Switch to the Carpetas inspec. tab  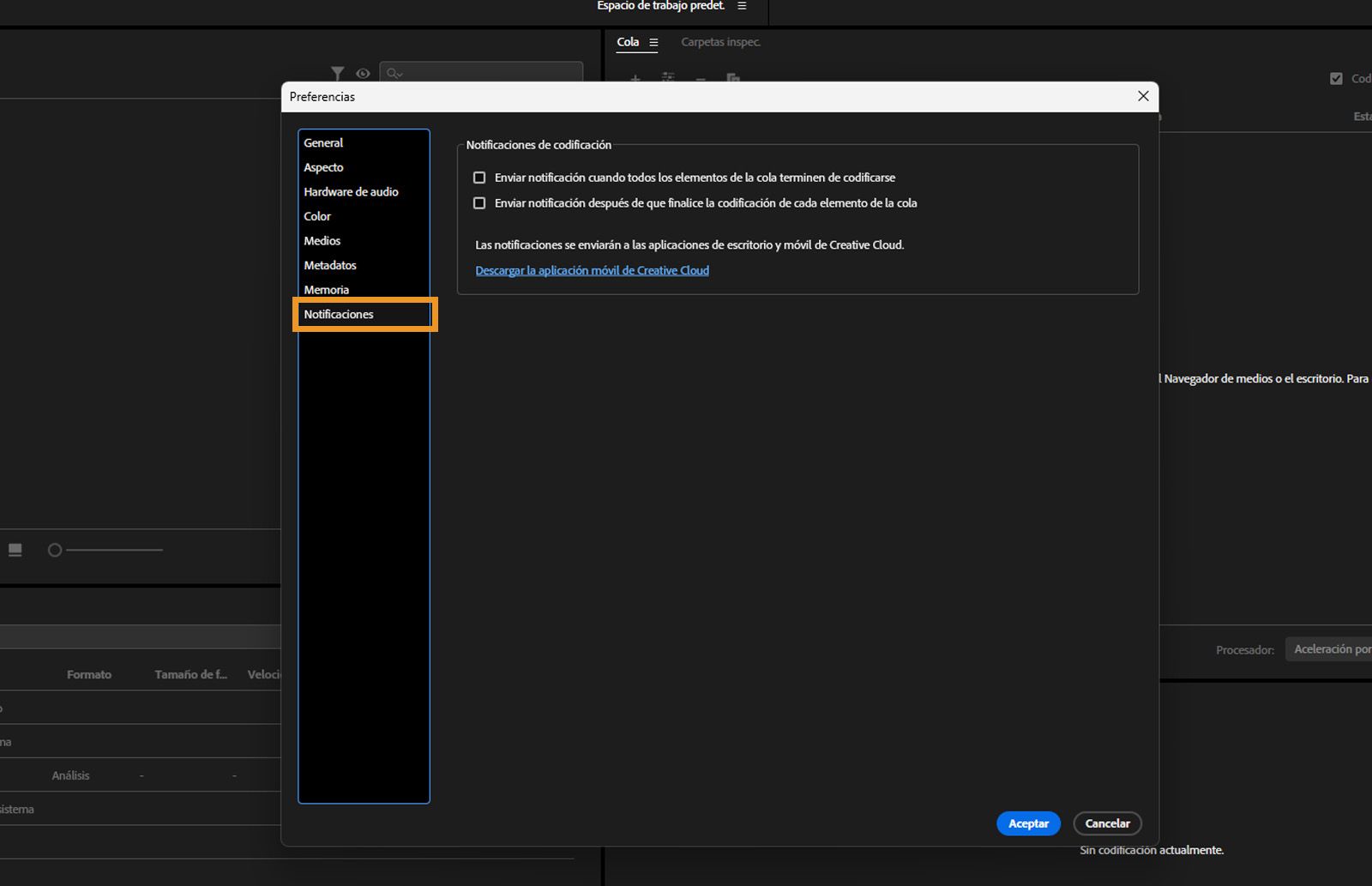(719, 41)
